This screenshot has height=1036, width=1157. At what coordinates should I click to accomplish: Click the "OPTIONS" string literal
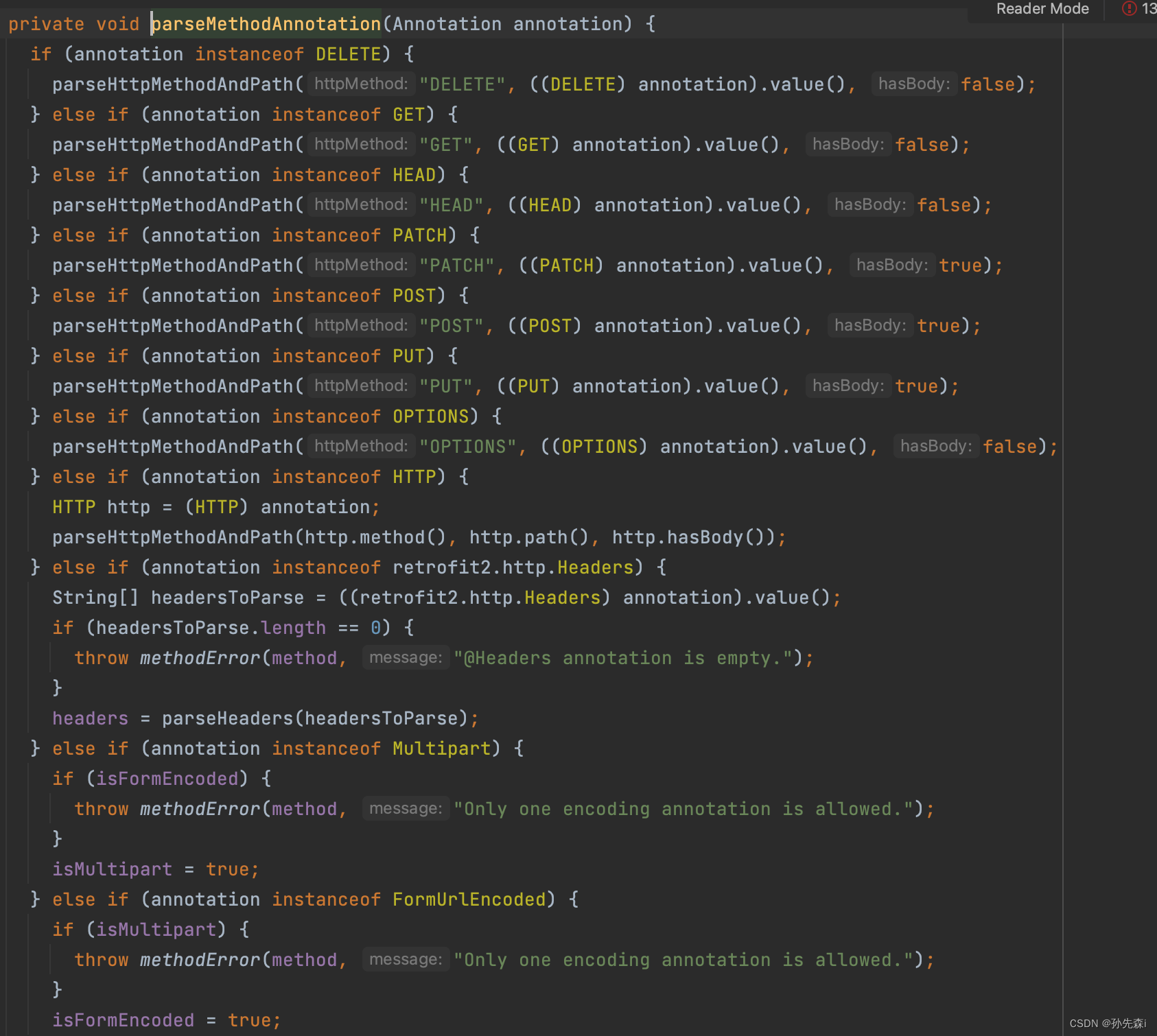click(468, 447)
